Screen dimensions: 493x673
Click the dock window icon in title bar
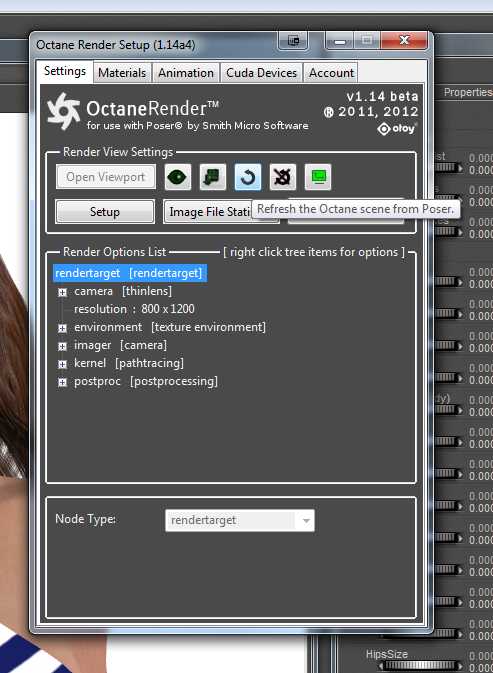(x=293, y=41)
